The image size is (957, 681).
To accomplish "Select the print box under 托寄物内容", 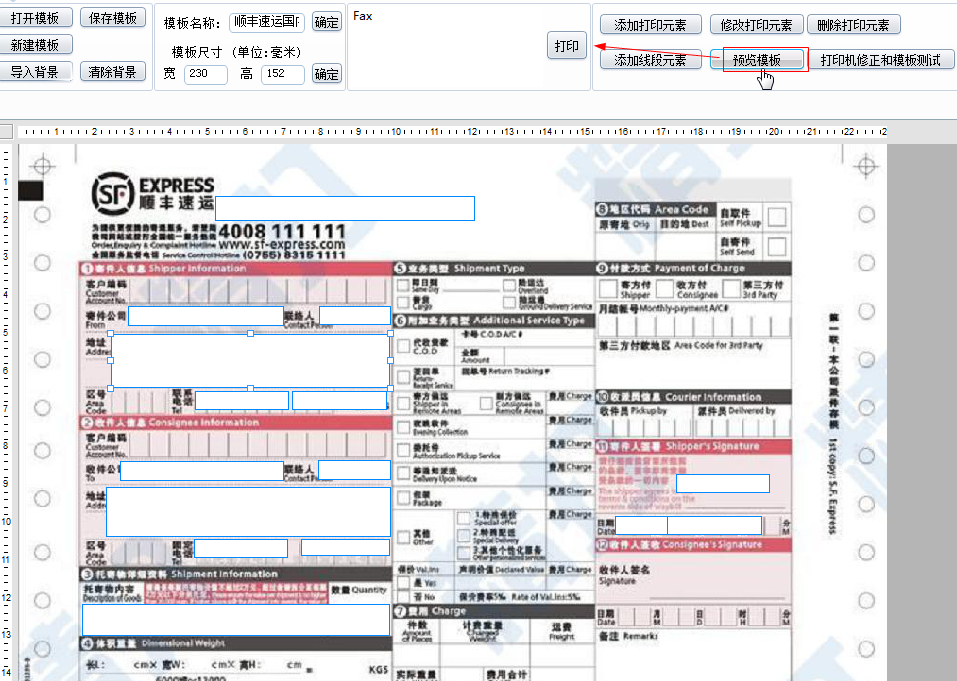I will (236, 620).
